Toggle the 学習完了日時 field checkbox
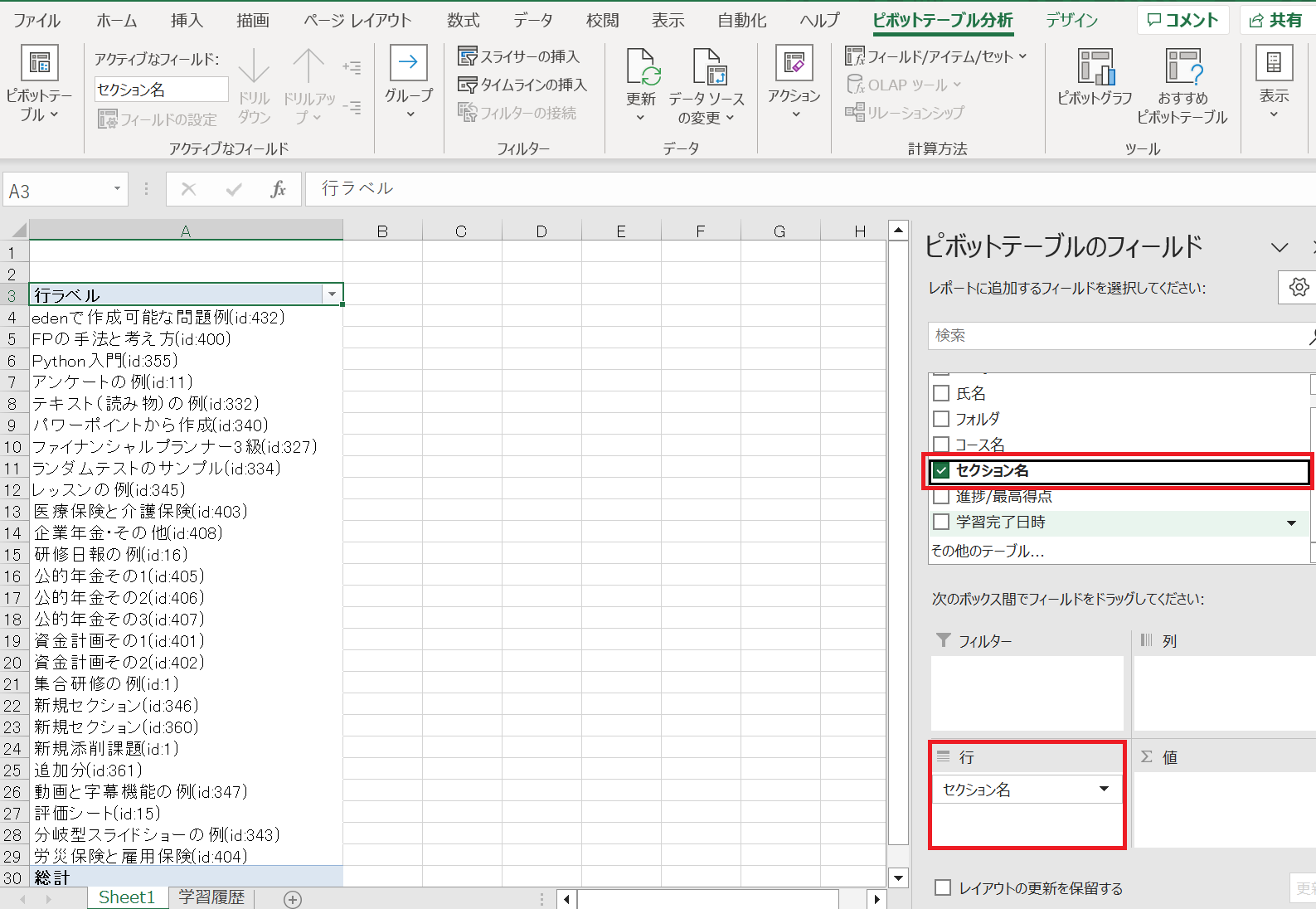1316x909 pixels. (x=941, y=522)
